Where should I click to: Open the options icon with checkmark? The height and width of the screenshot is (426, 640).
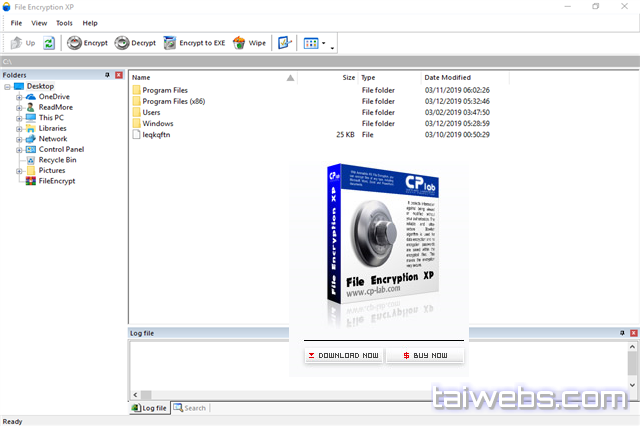284,43
